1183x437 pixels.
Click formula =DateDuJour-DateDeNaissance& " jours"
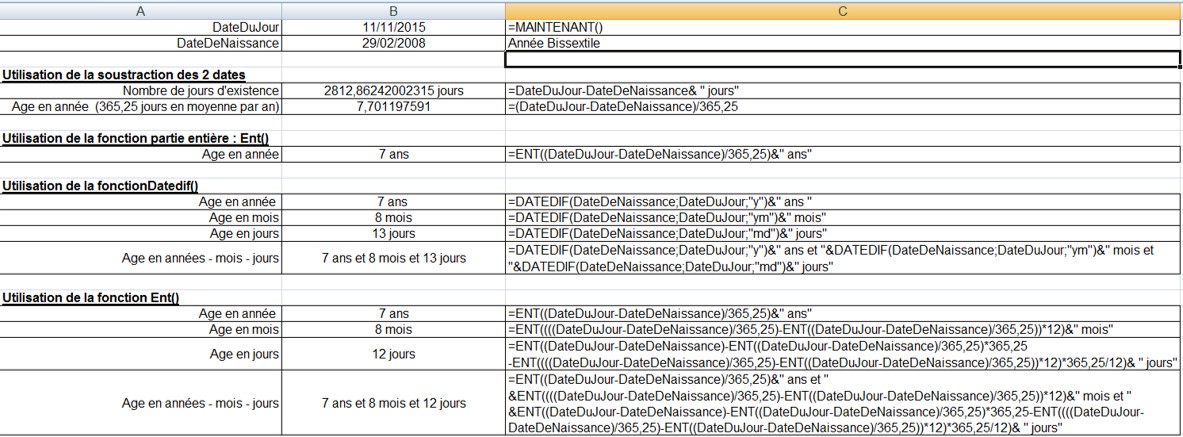[843, 91]
